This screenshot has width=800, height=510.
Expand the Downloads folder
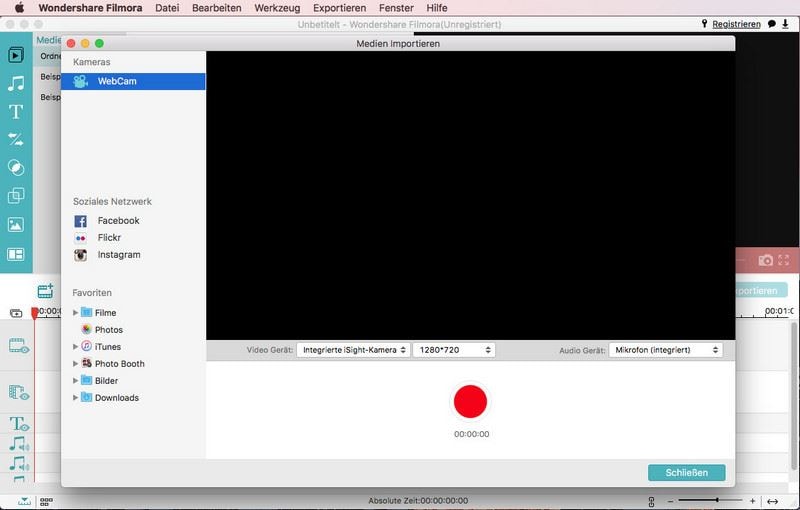76,398
